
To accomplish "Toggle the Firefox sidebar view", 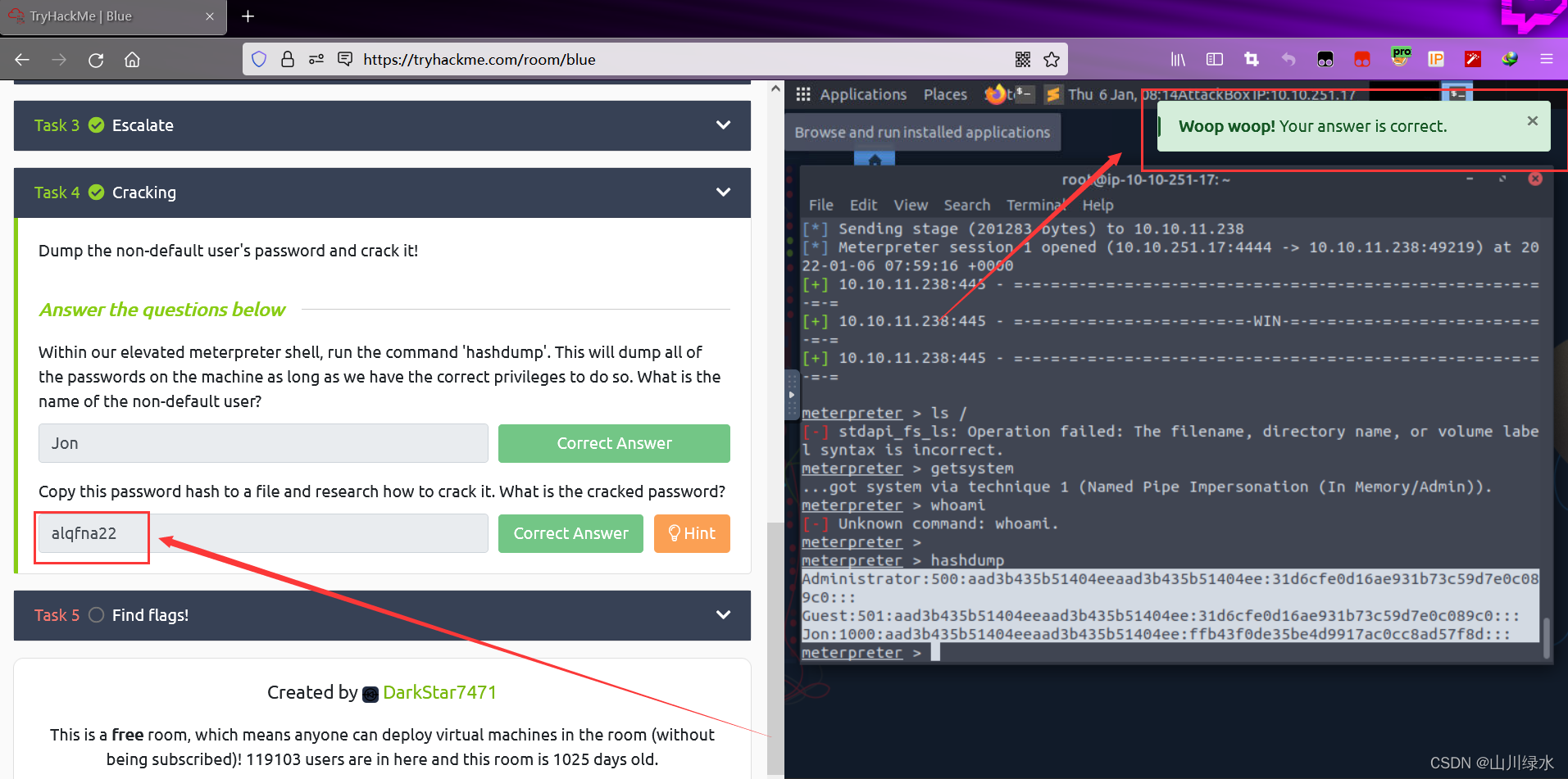I will tap(1215, 59).
